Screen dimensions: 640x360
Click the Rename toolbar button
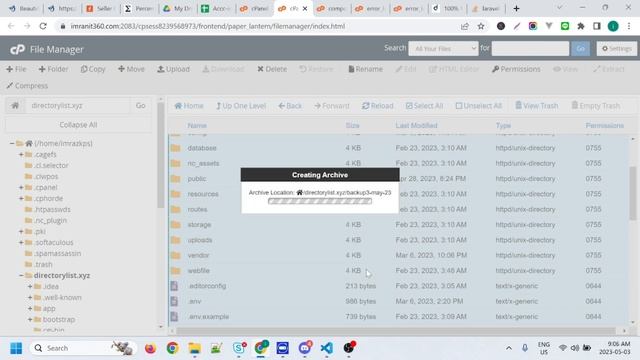pyautogui.click(x=365, y=69)
